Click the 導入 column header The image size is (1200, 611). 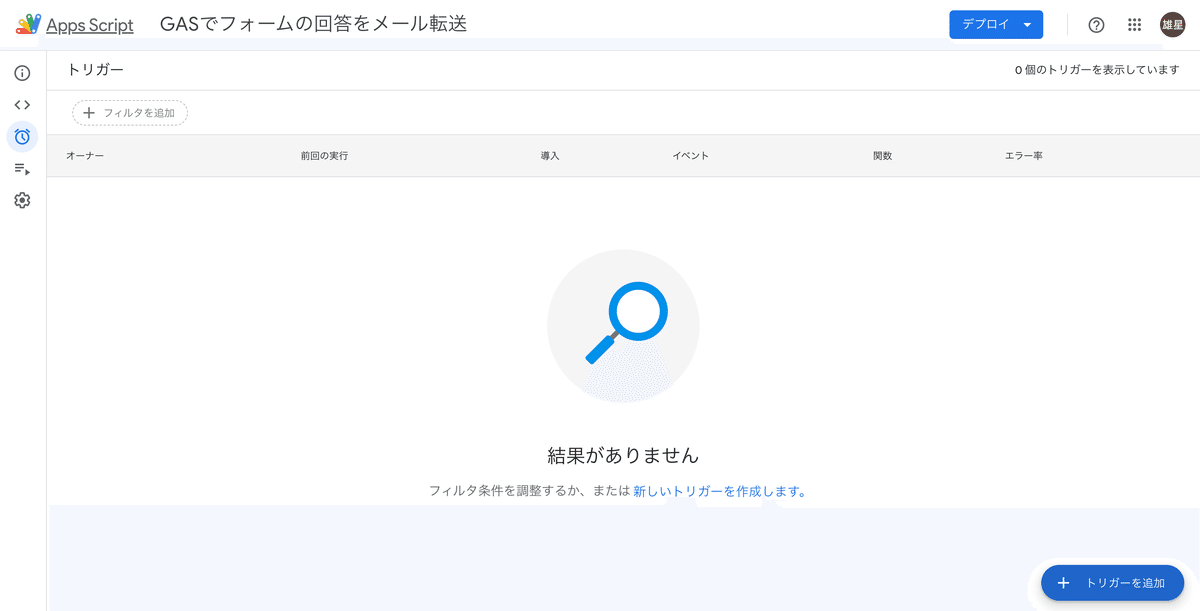pos(550,156)
